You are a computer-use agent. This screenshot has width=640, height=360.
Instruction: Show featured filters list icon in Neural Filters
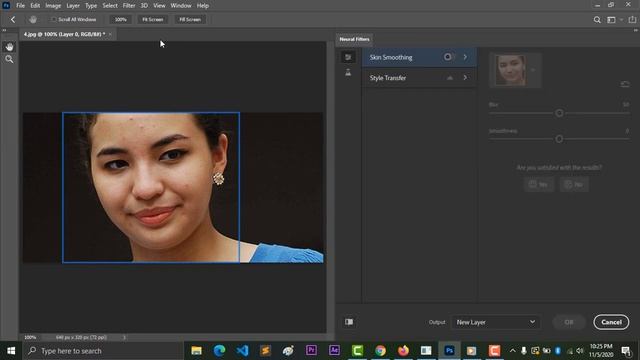click(x=348, y=57)
